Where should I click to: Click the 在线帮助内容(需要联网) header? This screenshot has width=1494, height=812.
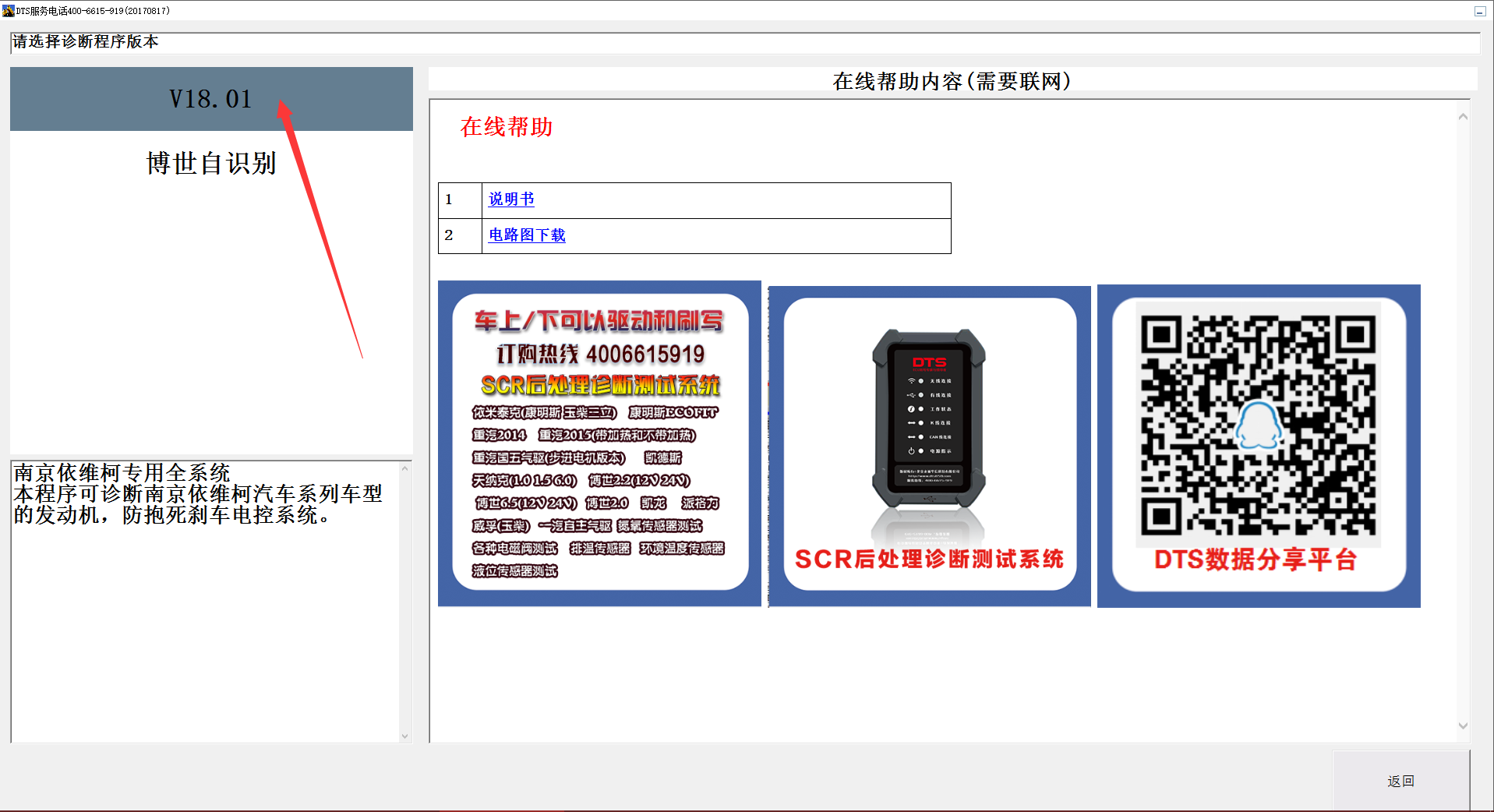tap(952, 81)
